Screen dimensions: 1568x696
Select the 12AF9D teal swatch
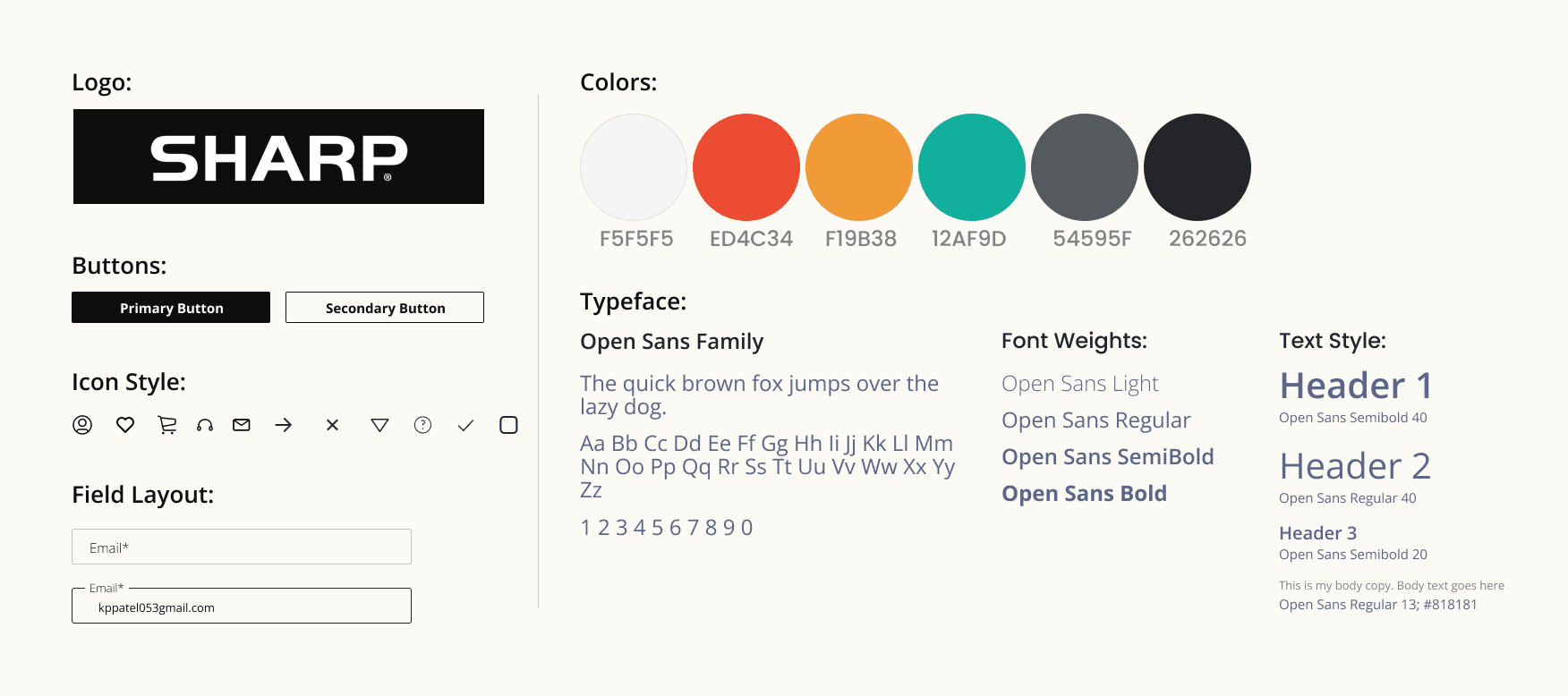[x=972, y=167]
